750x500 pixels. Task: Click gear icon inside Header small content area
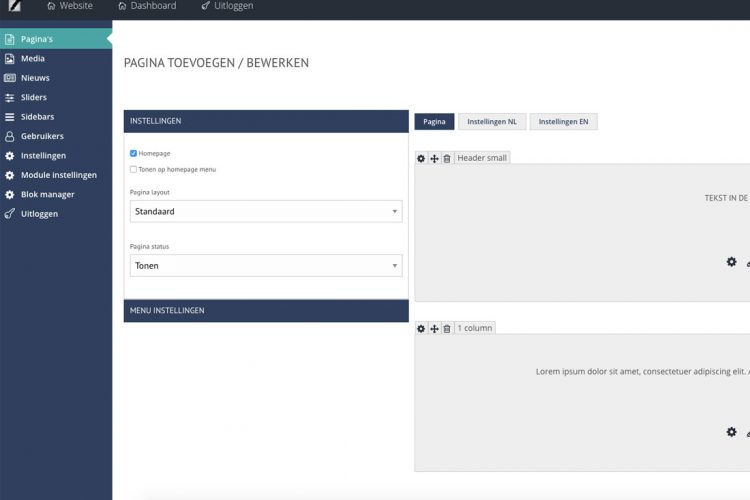(731, 262)
